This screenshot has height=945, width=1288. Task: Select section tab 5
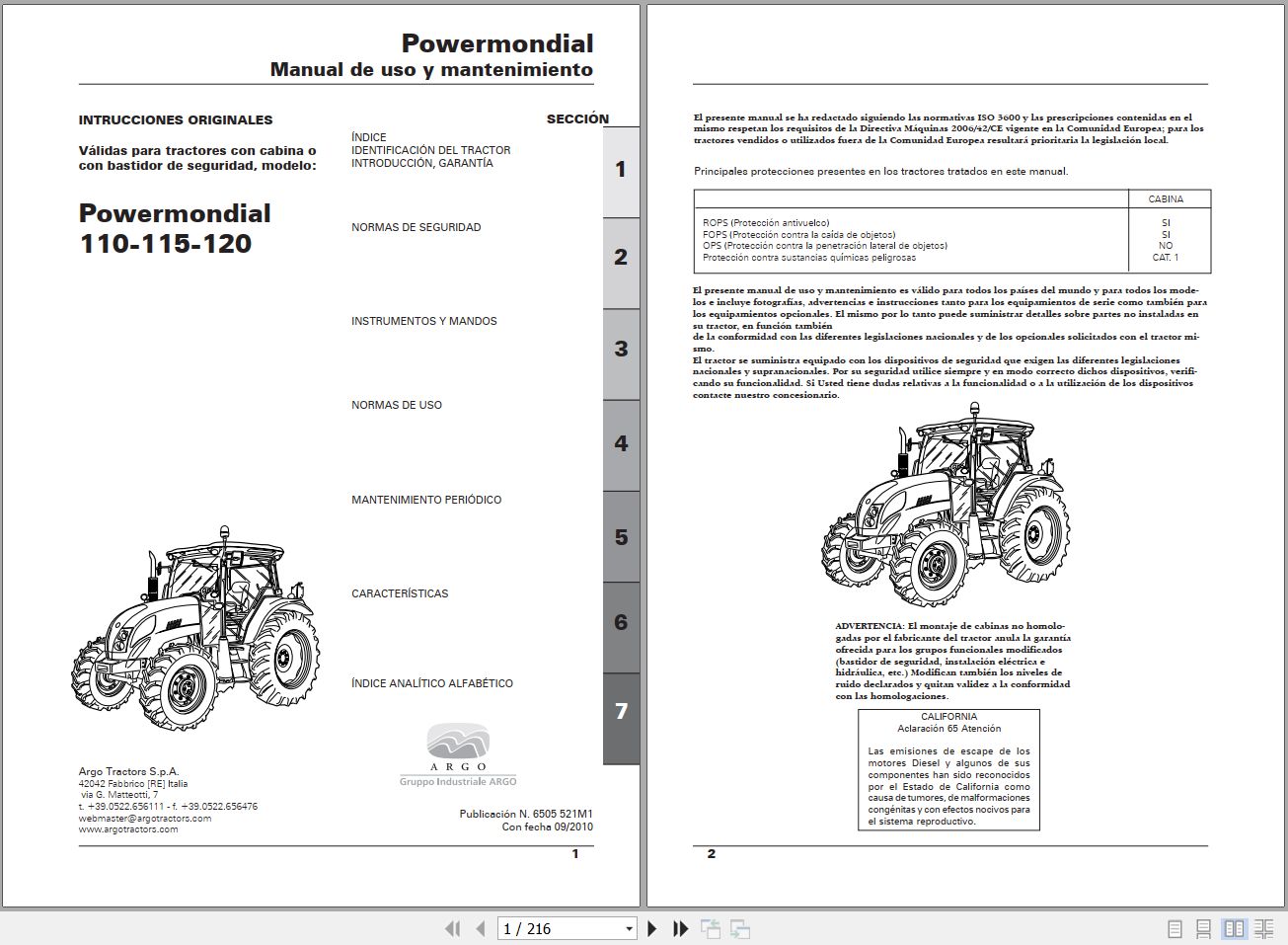point(621,538)
